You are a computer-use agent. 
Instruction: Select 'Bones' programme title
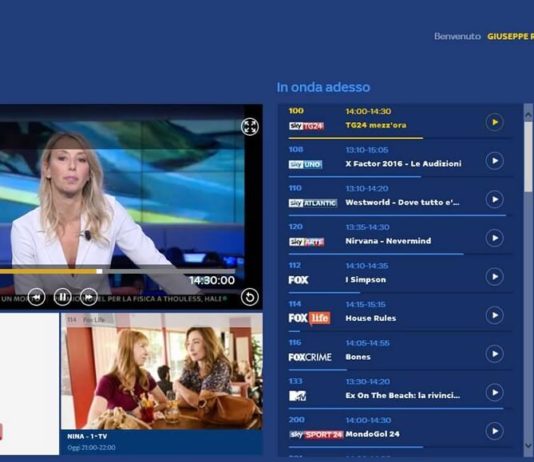point(358,357)
